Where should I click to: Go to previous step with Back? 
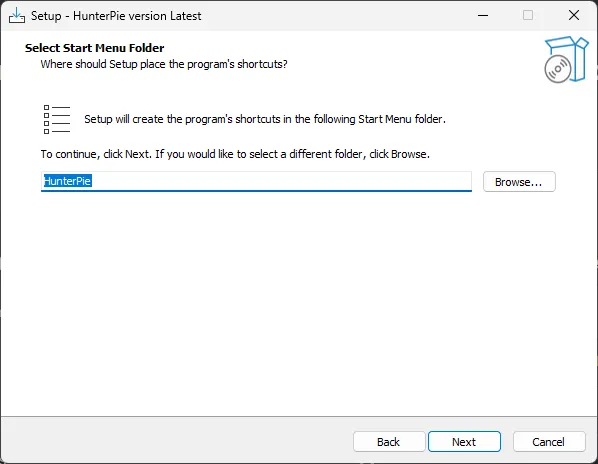click(x=389, y=442)
